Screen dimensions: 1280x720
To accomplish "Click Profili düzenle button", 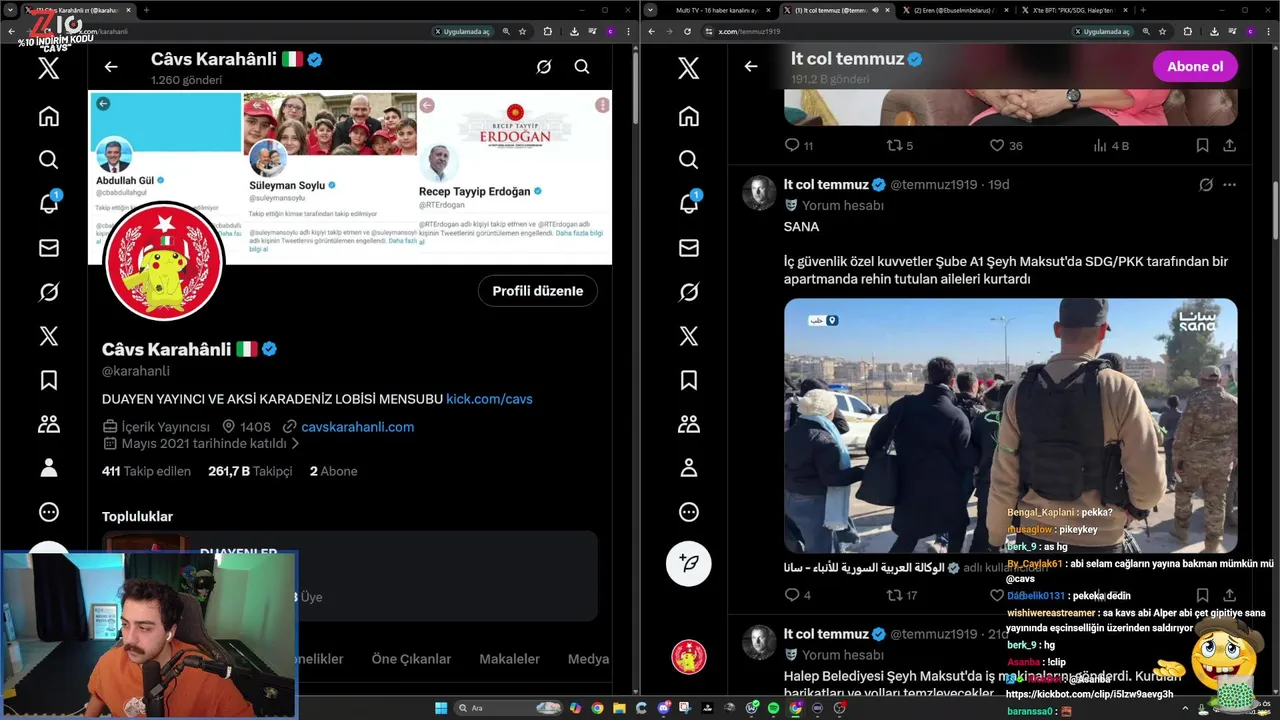I will click(x=537, y=291).
